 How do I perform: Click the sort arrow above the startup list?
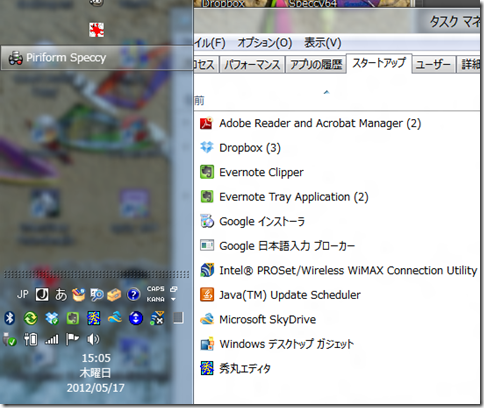click(327, 92)
